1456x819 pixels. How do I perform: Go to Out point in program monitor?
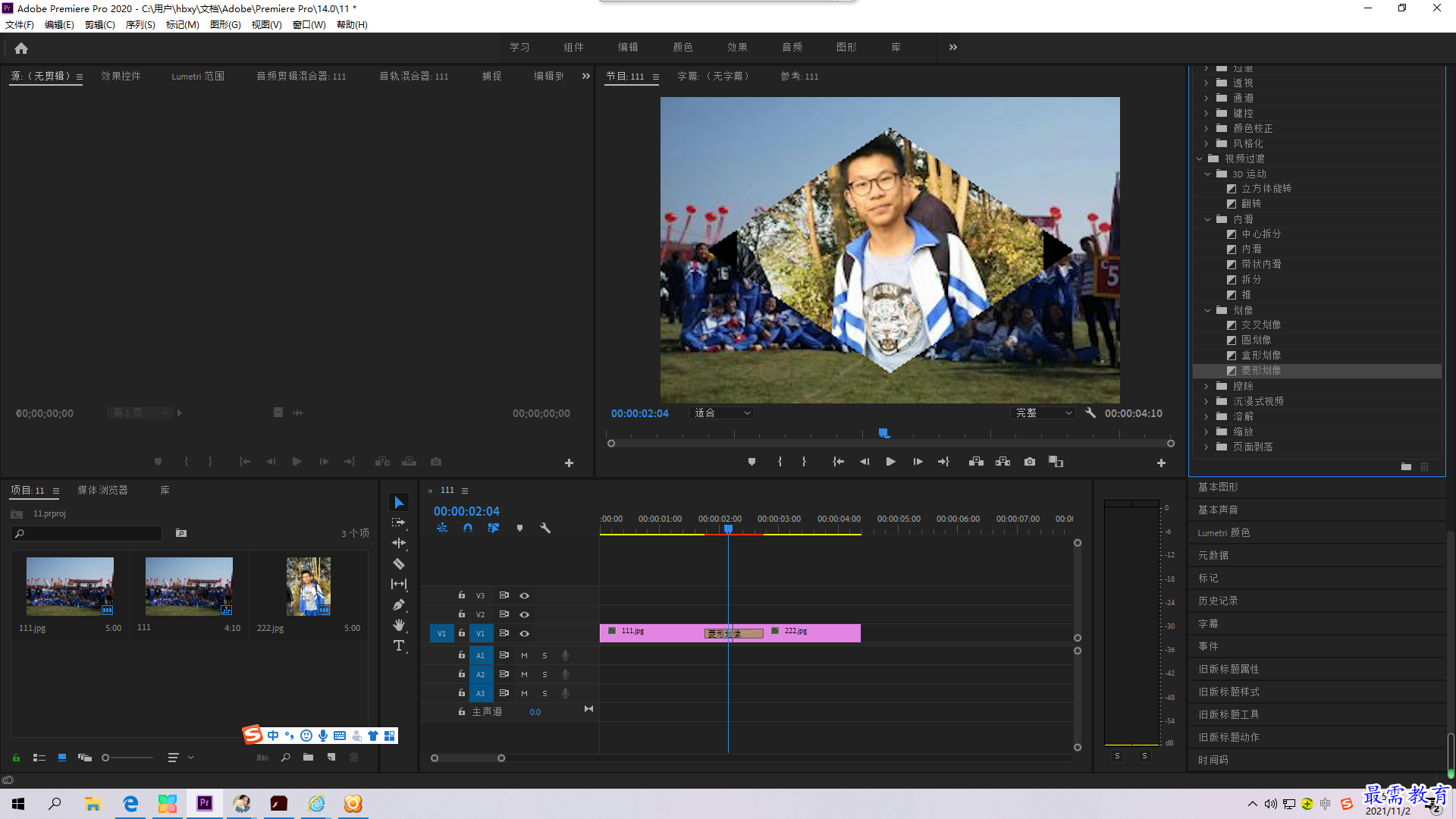tap(943, 462)
